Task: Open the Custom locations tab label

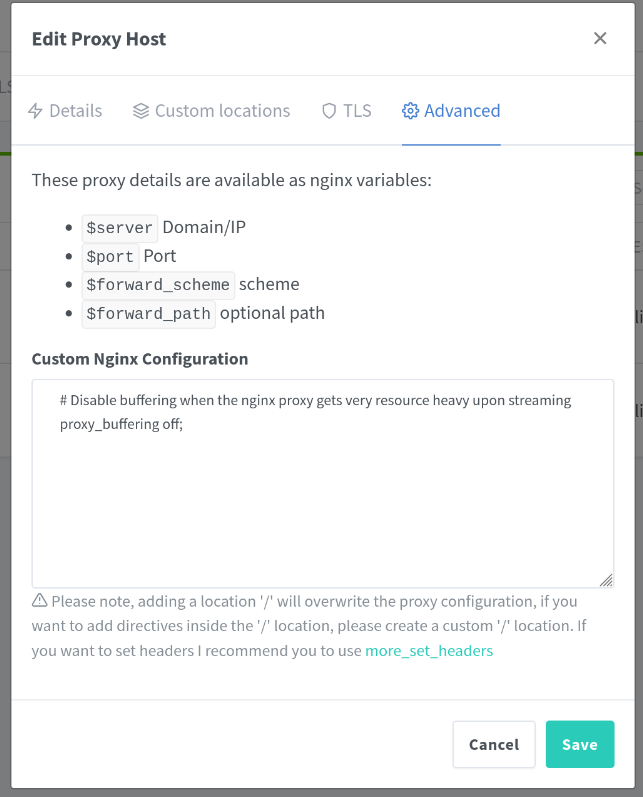Action: [222, 111]
